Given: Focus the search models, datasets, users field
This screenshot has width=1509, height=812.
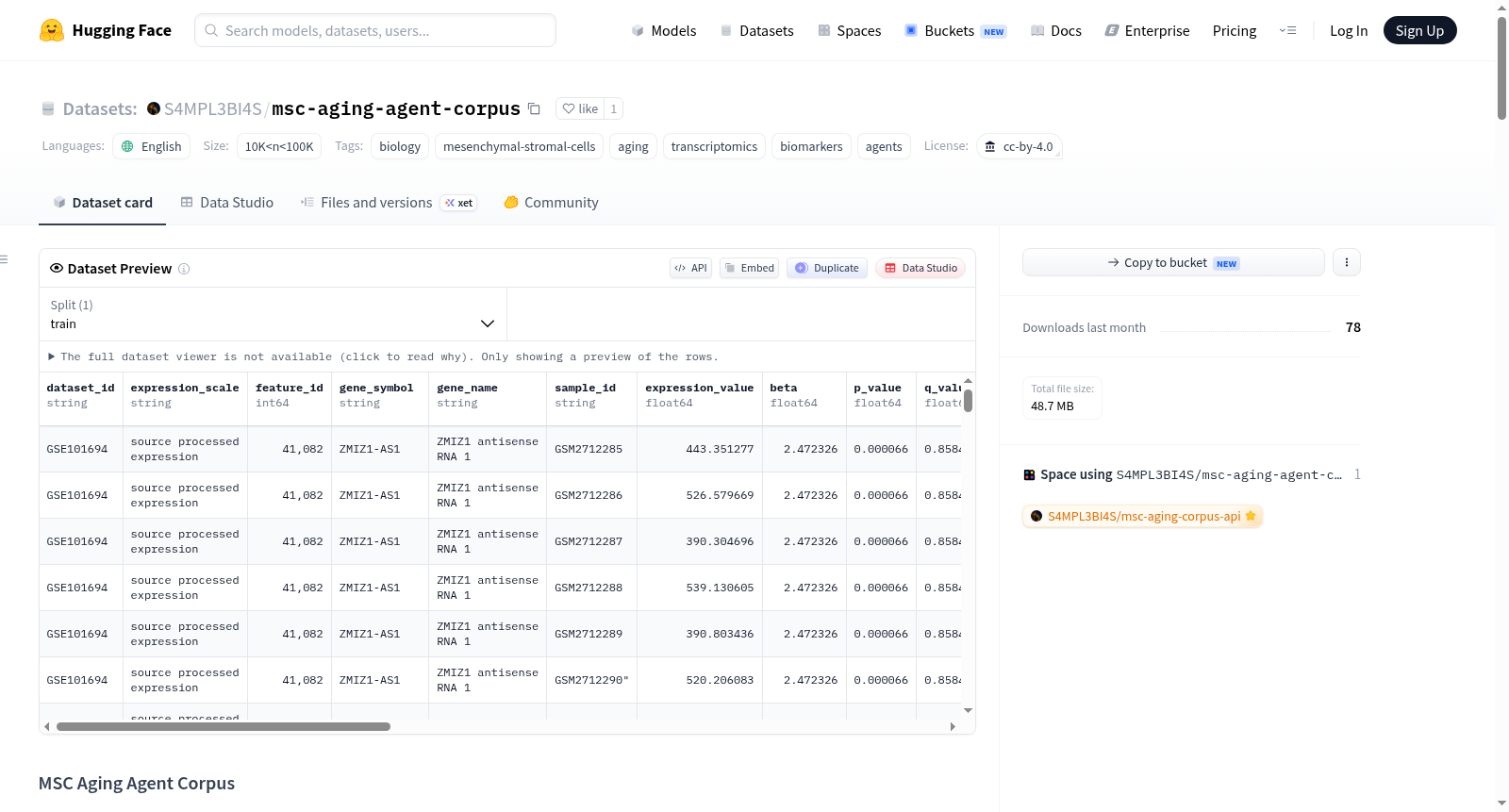Looking at the screenshot, I should [375, 30].
